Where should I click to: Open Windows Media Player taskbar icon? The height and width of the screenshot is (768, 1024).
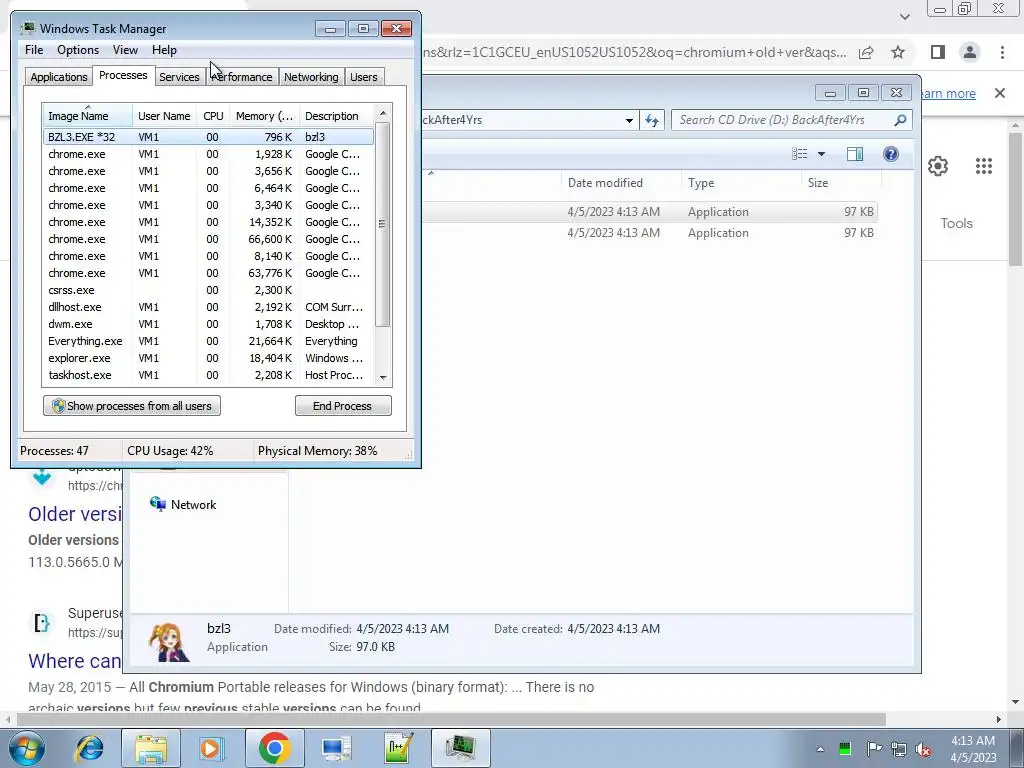[211, 748]
